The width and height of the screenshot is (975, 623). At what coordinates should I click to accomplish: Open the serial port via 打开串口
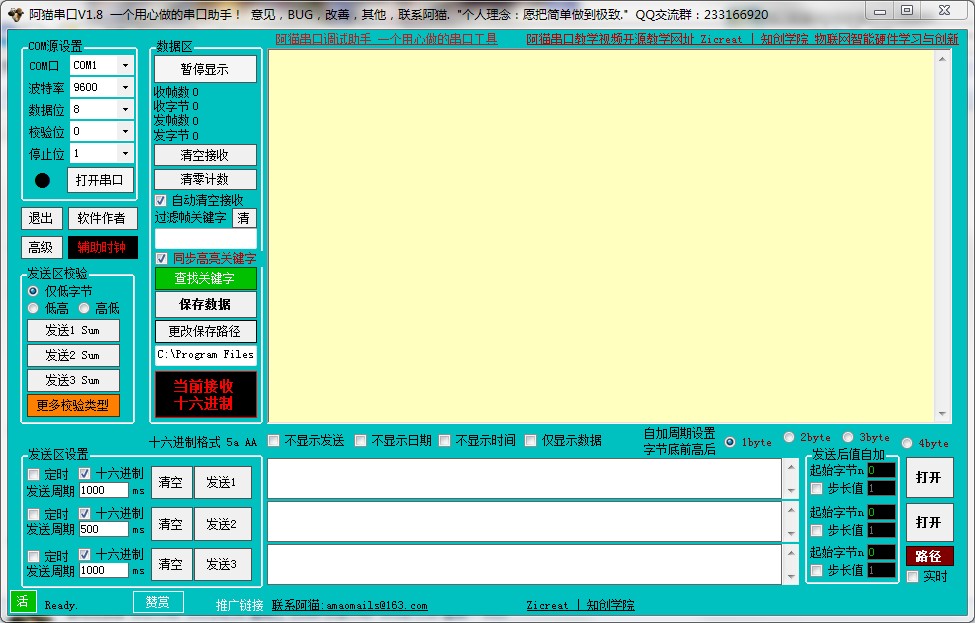point(99,180)
